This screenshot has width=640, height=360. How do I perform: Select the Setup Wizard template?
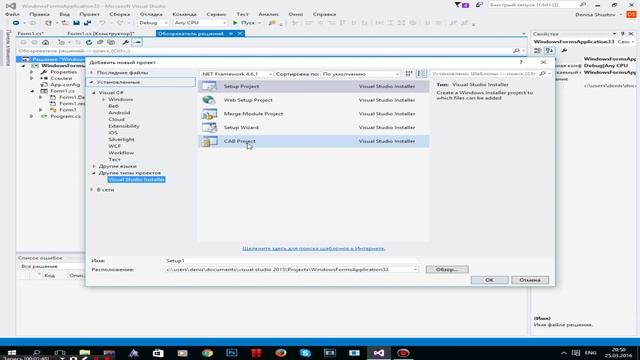[x=313, y=127]
